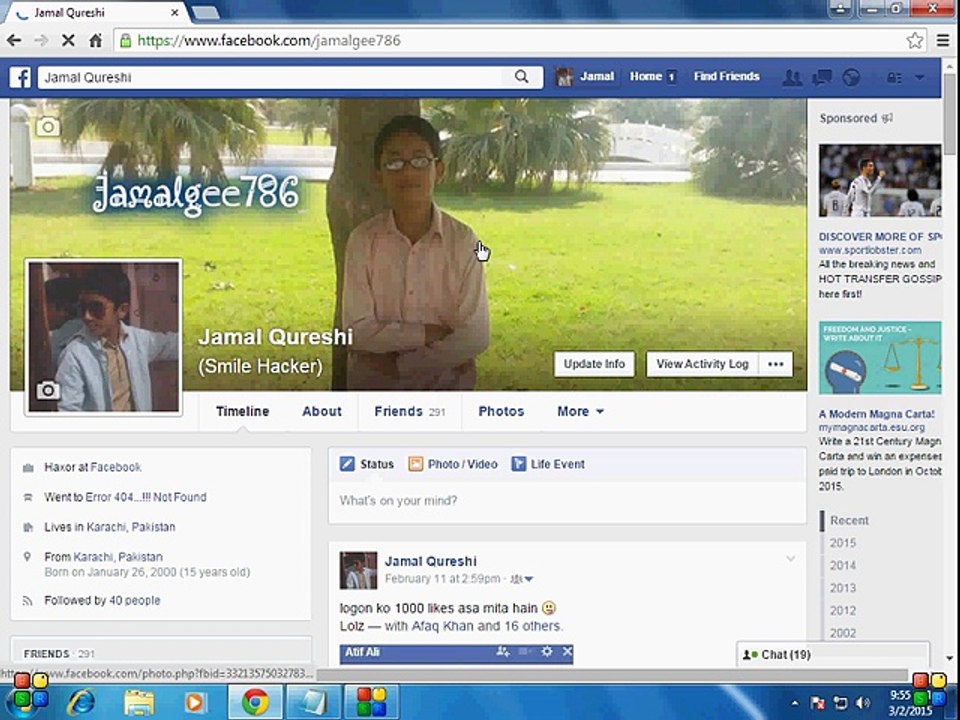Open the 16 others tagged link
Screen dimensions: 960x720
(532, 626)
